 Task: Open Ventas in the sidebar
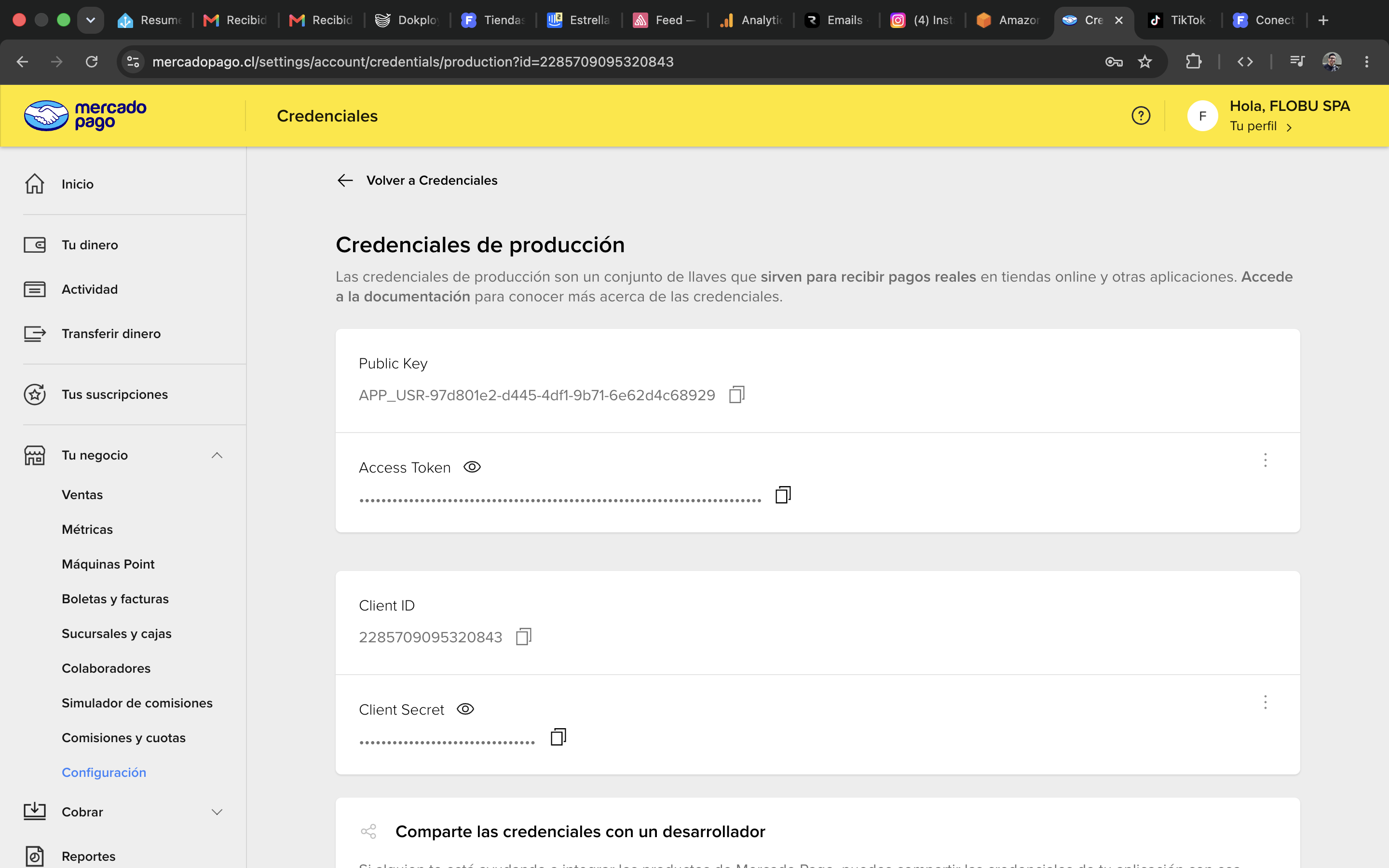click(82, 494)
